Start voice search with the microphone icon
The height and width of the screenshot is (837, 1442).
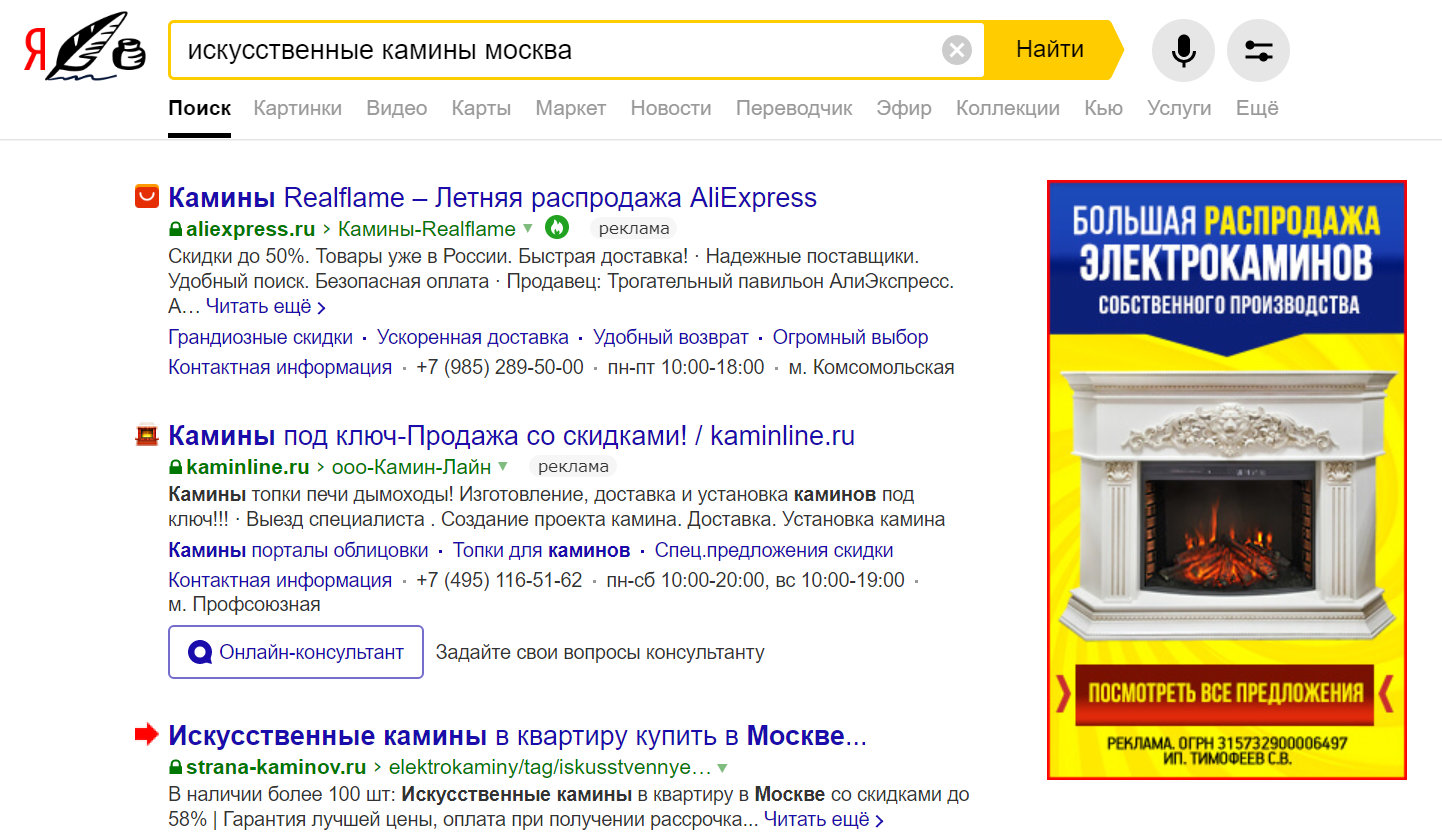pyautogui.click(x=1183, y=49)
